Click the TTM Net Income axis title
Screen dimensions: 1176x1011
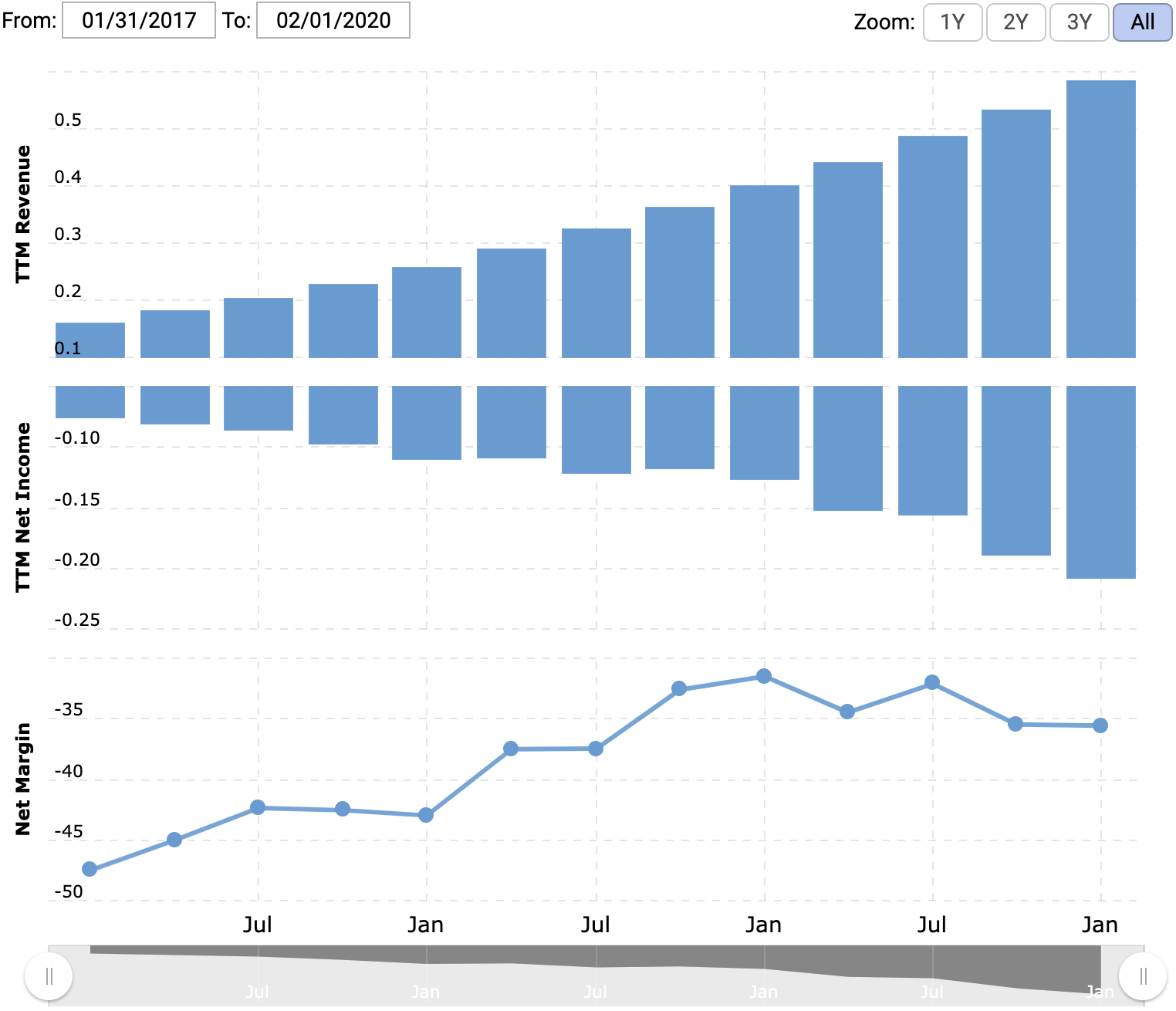point(23,507)
